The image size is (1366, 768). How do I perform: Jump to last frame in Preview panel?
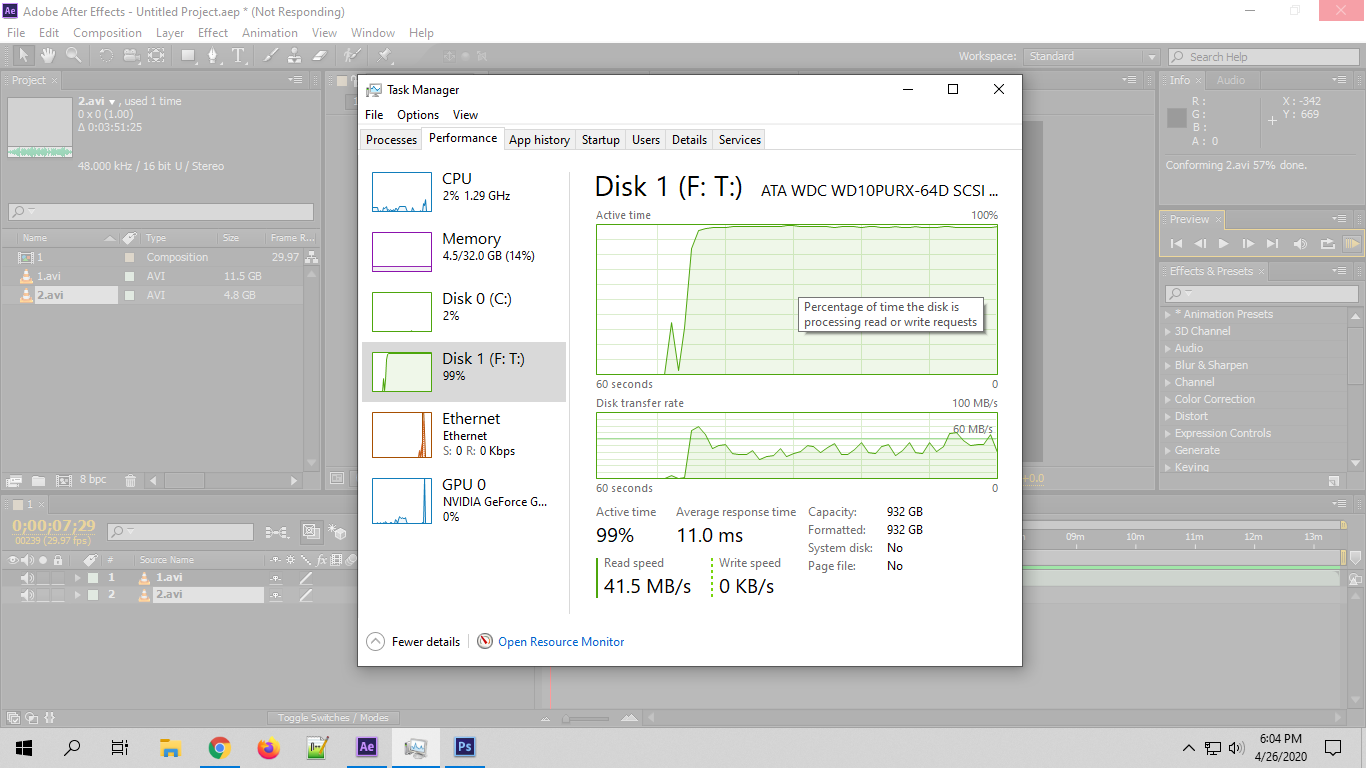point(1272,243)
